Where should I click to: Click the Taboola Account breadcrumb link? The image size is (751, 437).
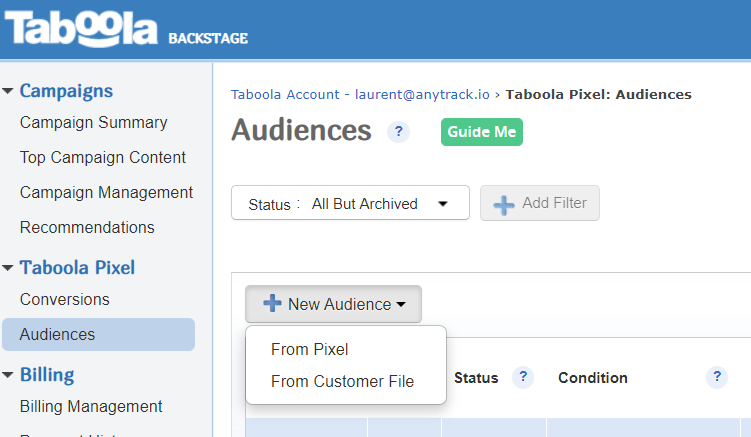360,94
